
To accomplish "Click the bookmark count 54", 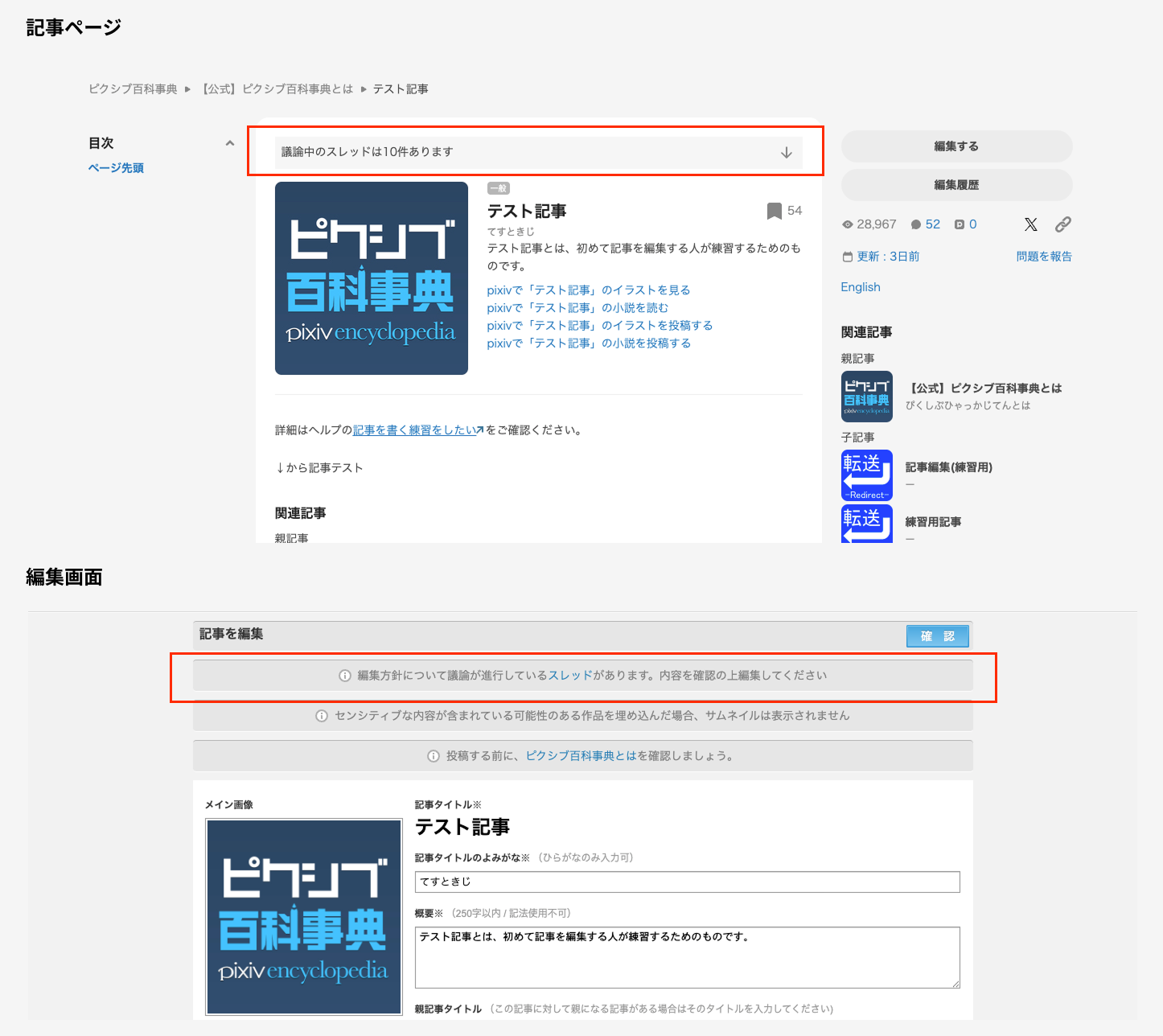I will coord(795,211).
